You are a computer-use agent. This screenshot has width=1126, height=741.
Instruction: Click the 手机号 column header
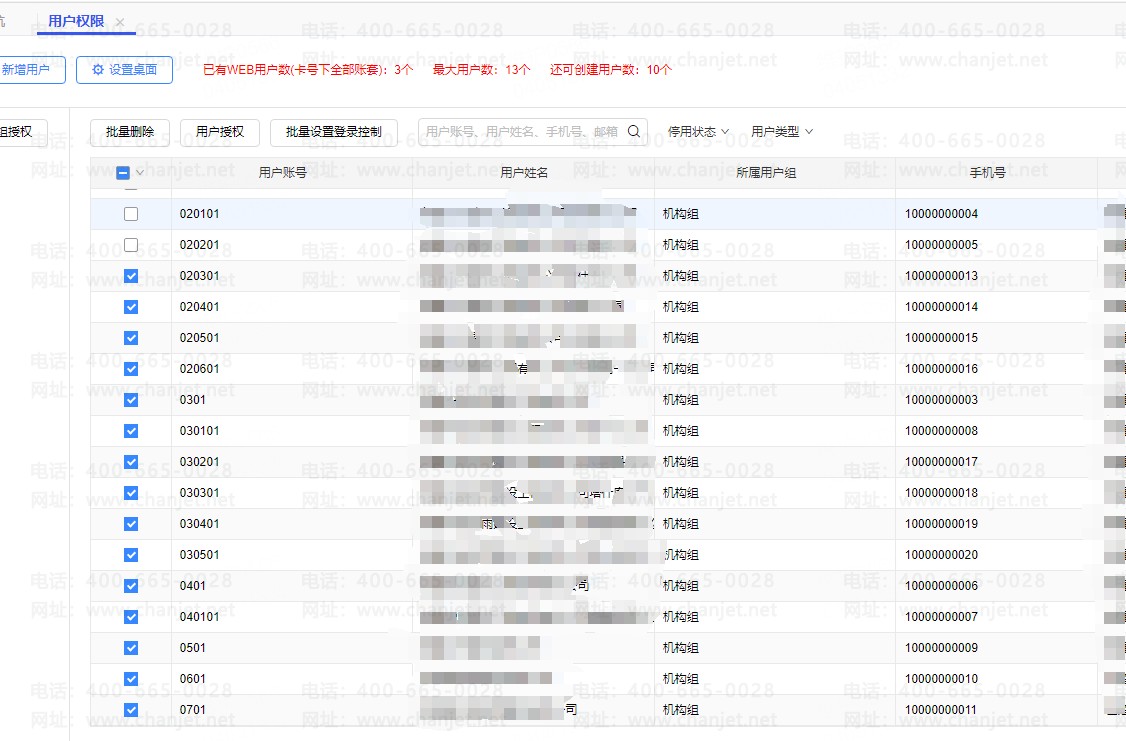tap(987, 173)
